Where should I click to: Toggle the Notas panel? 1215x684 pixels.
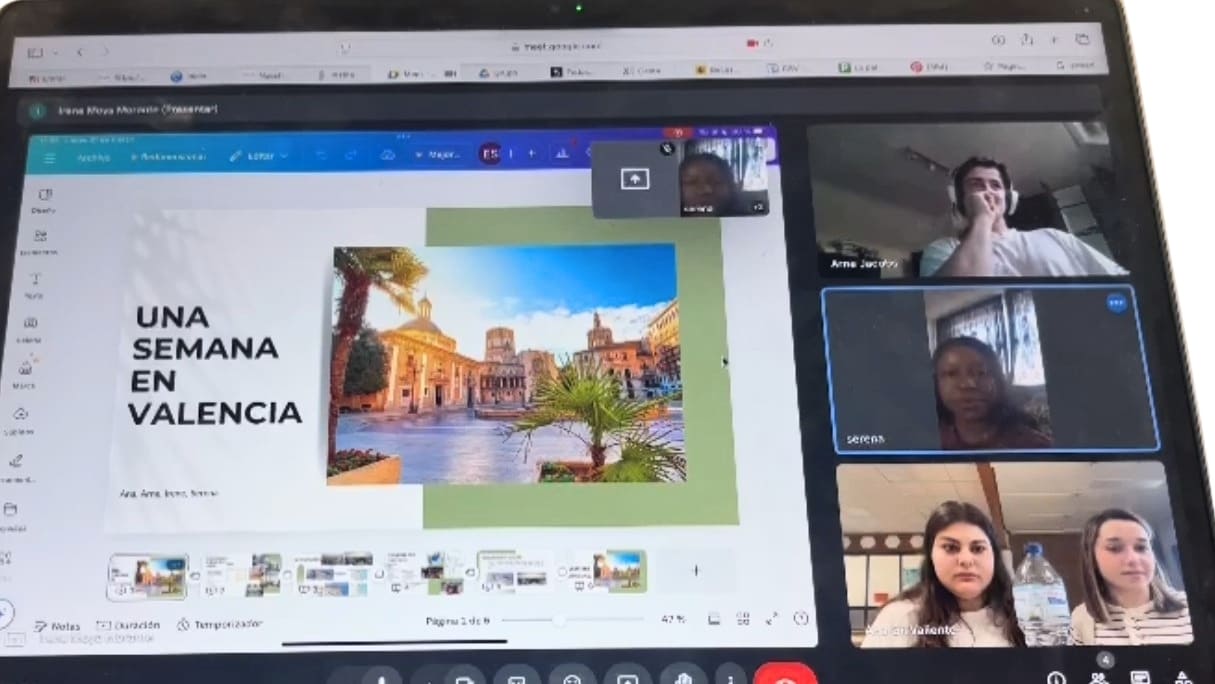(56, 626)
